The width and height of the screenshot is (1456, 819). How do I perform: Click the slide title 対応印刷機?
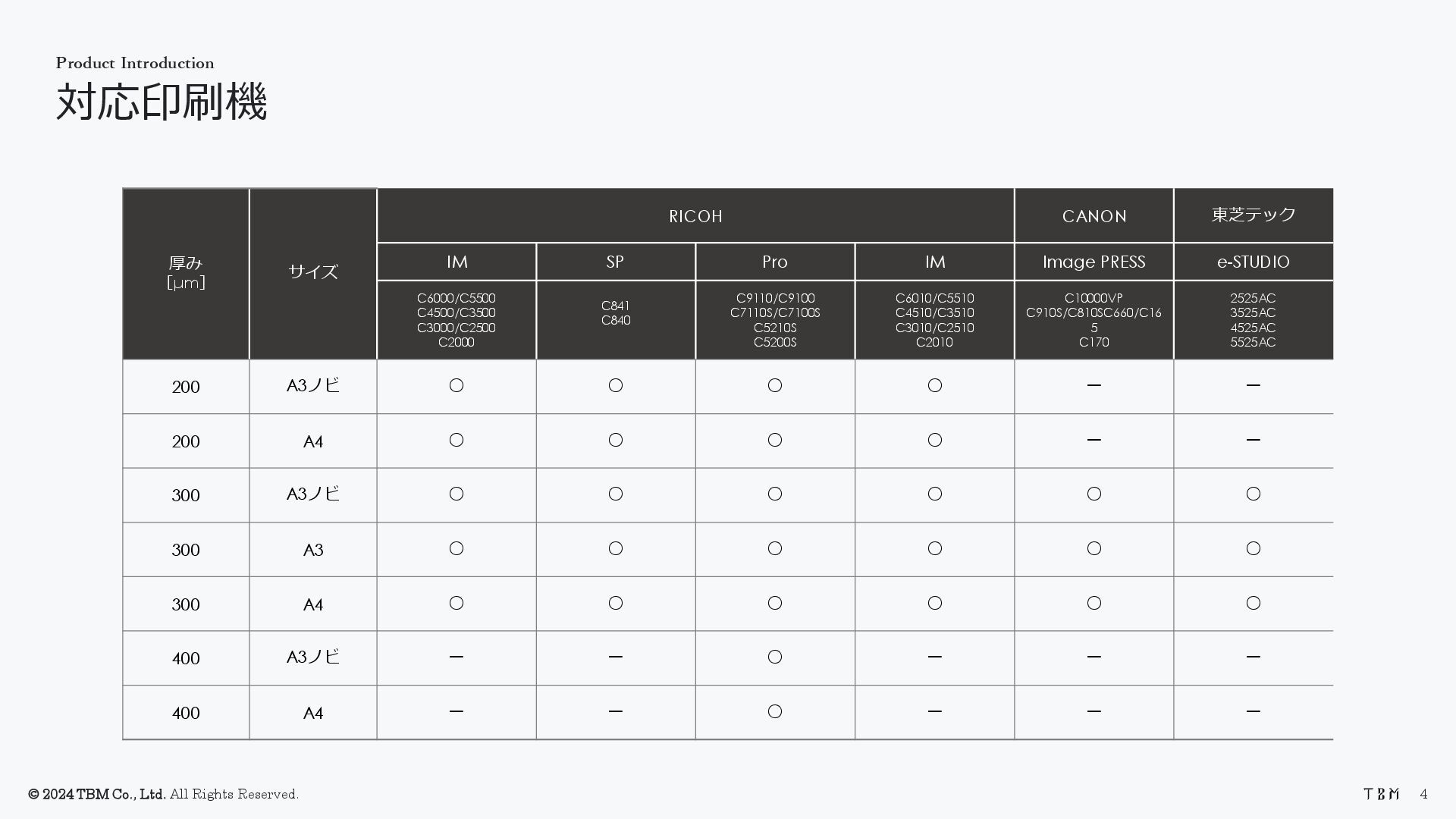point(162,102)
